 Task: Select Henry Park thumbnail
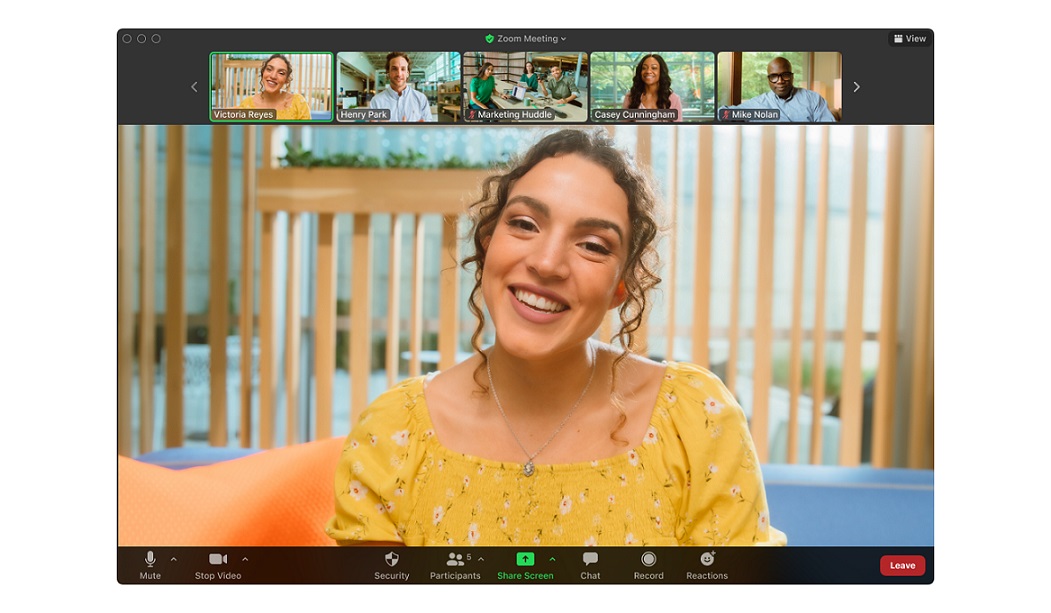(398, 87)
